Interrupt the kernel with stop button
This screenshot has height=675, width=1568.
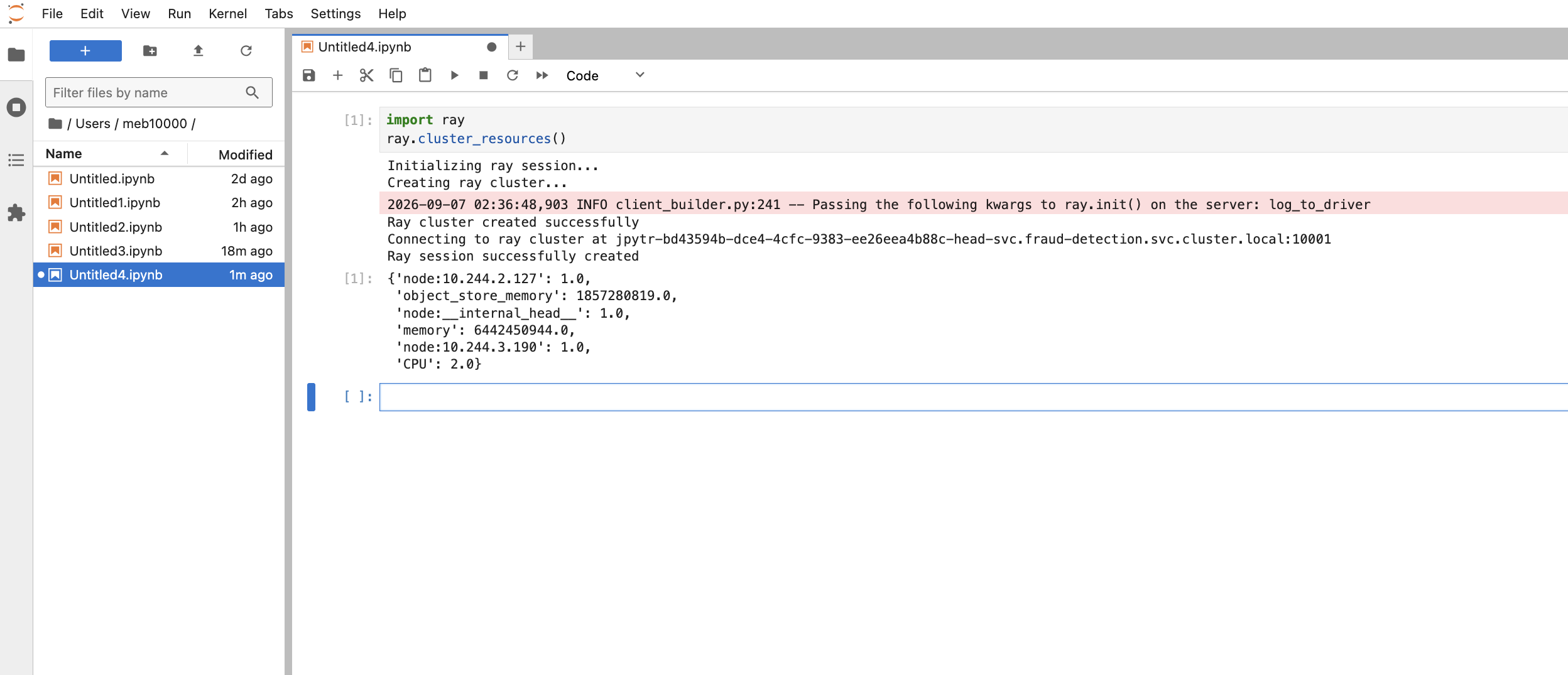[483, 75]
